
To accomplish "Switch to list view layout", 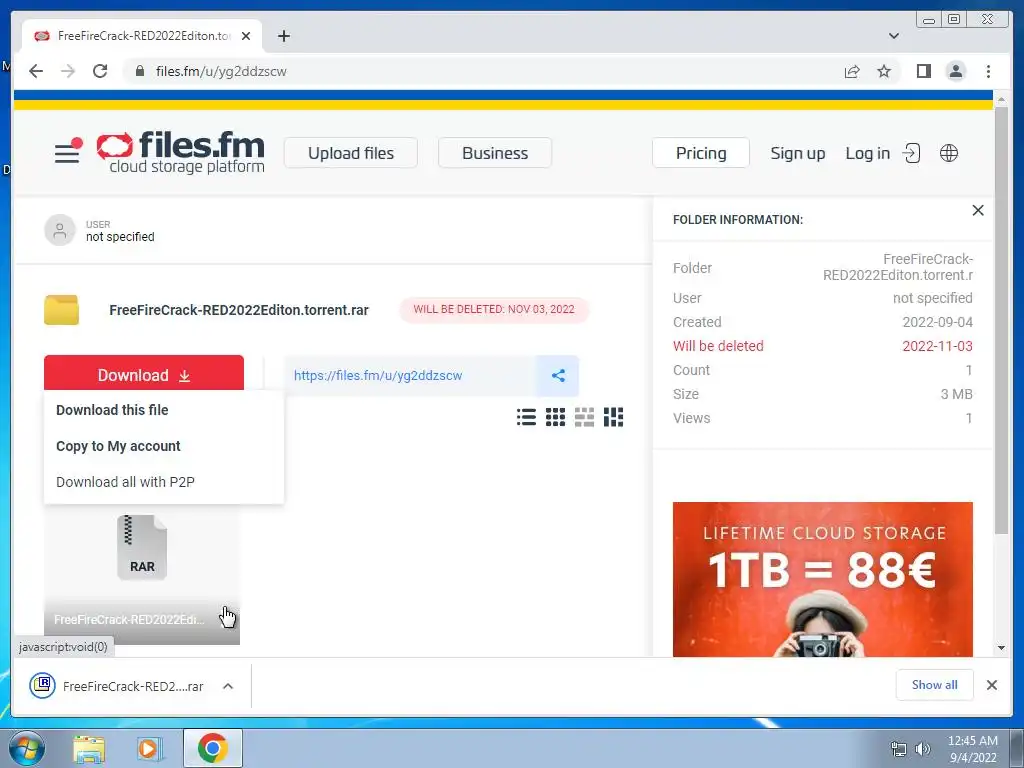I will [526, 417].
